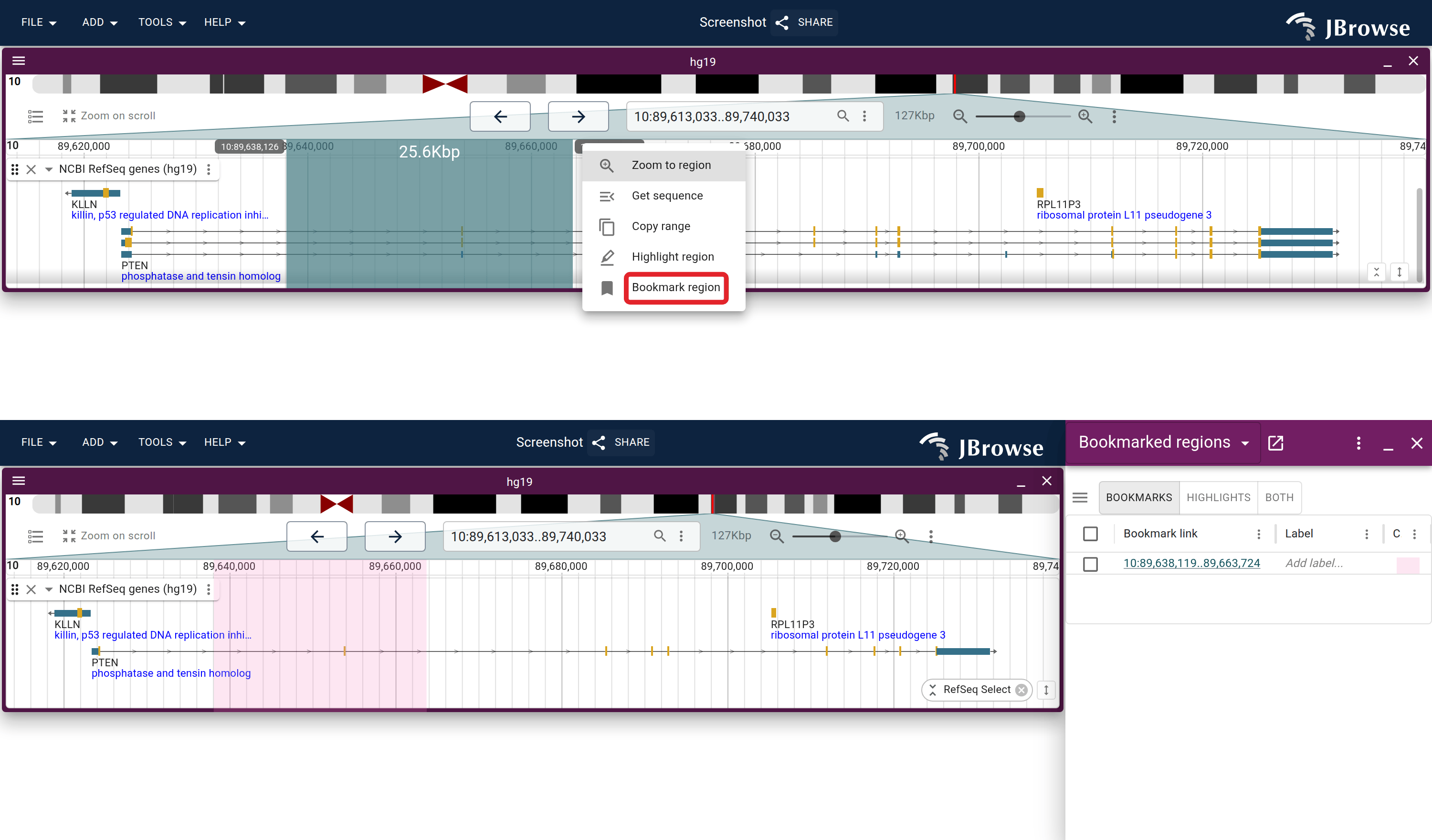This screenshot has height=840, width=1432.
Task: Open the Bookmarked regions widget options dots
Action: pyautogui.click(x=1358, y=443)
